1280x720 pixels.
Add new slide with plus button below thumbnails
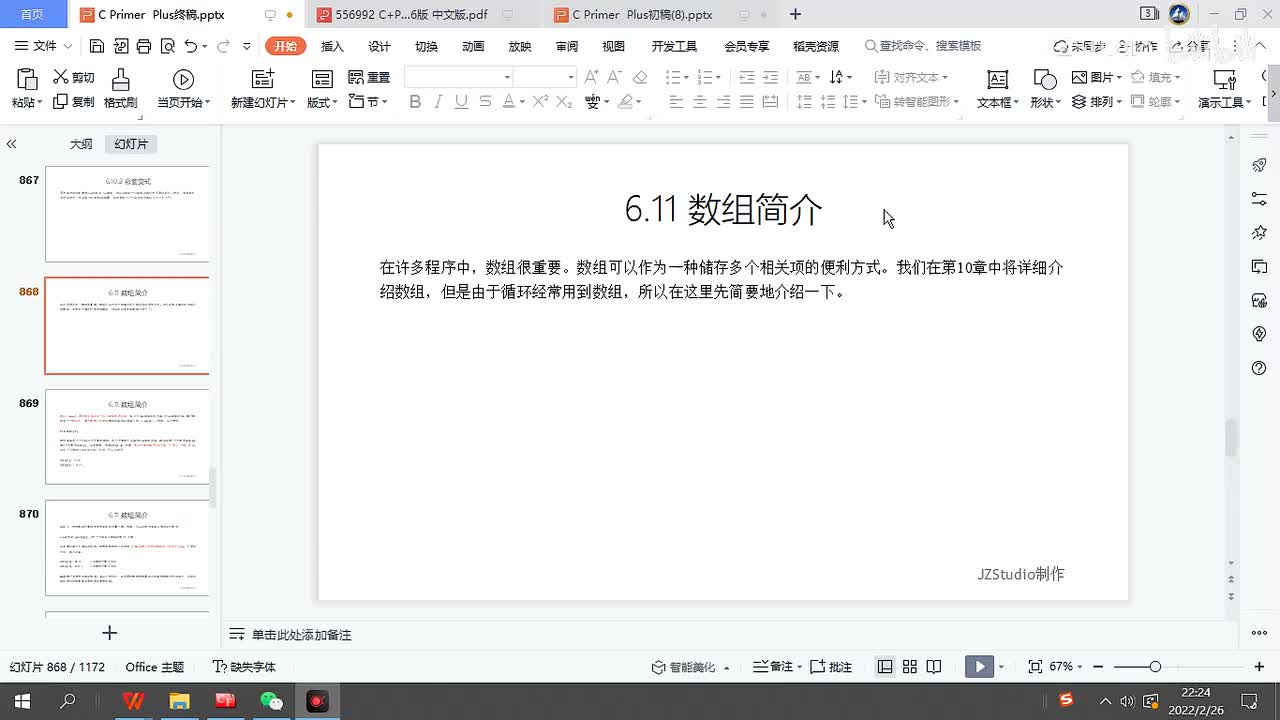click(110, 633)
